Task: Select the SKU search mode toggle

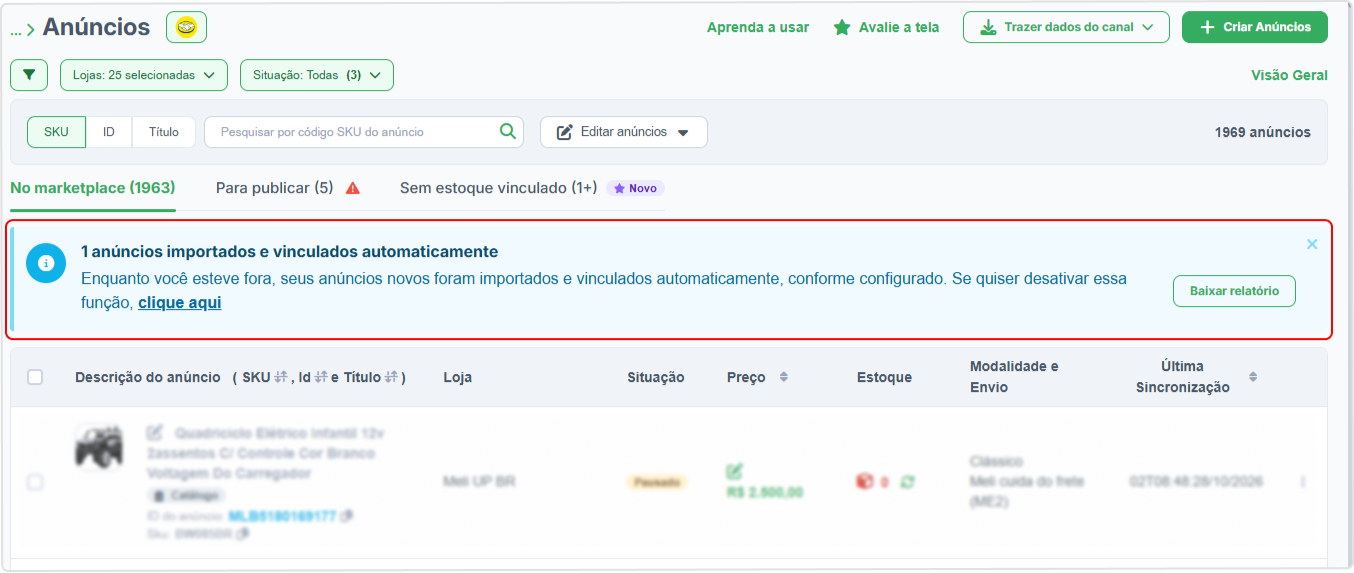Action: tap(57, 132)
